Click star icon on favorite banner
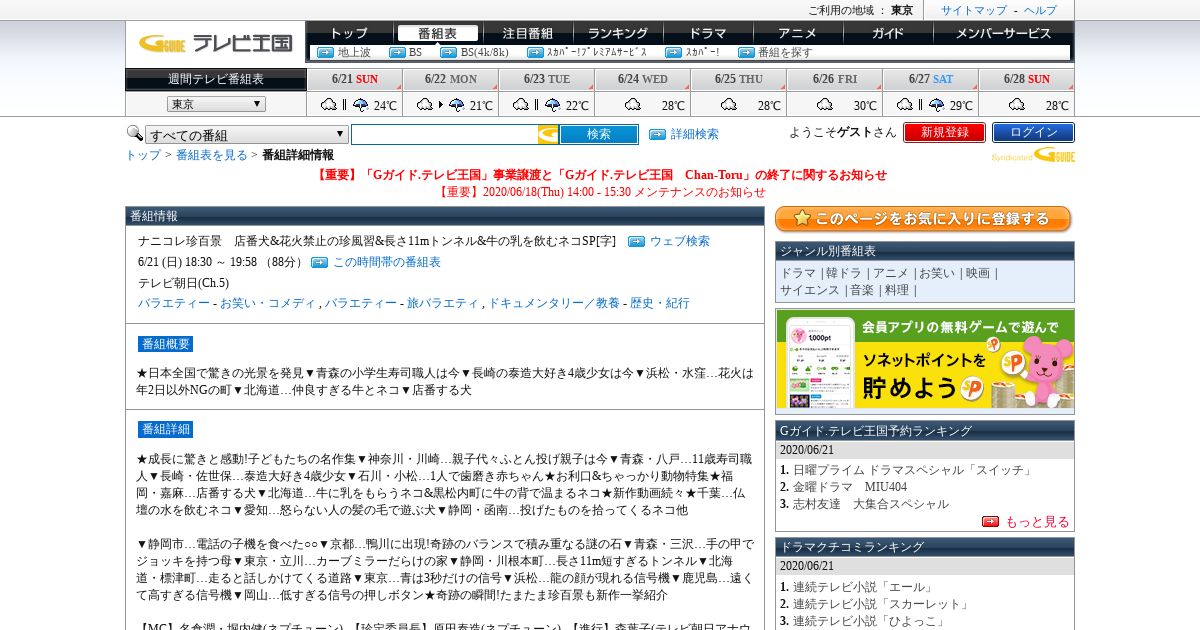 (x=800, y=219)
